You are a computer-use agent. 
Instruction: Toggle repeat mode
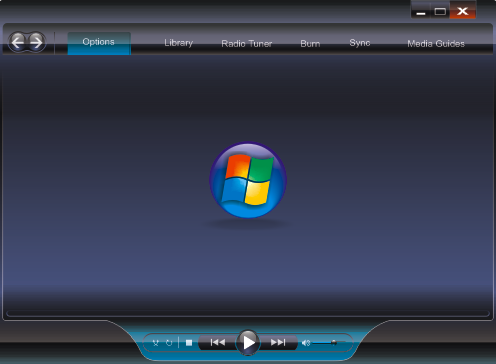coord(169,343)
